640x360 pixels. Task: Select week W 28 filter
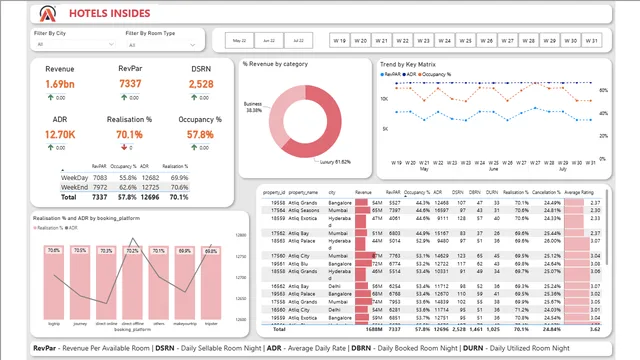[529, 40]
